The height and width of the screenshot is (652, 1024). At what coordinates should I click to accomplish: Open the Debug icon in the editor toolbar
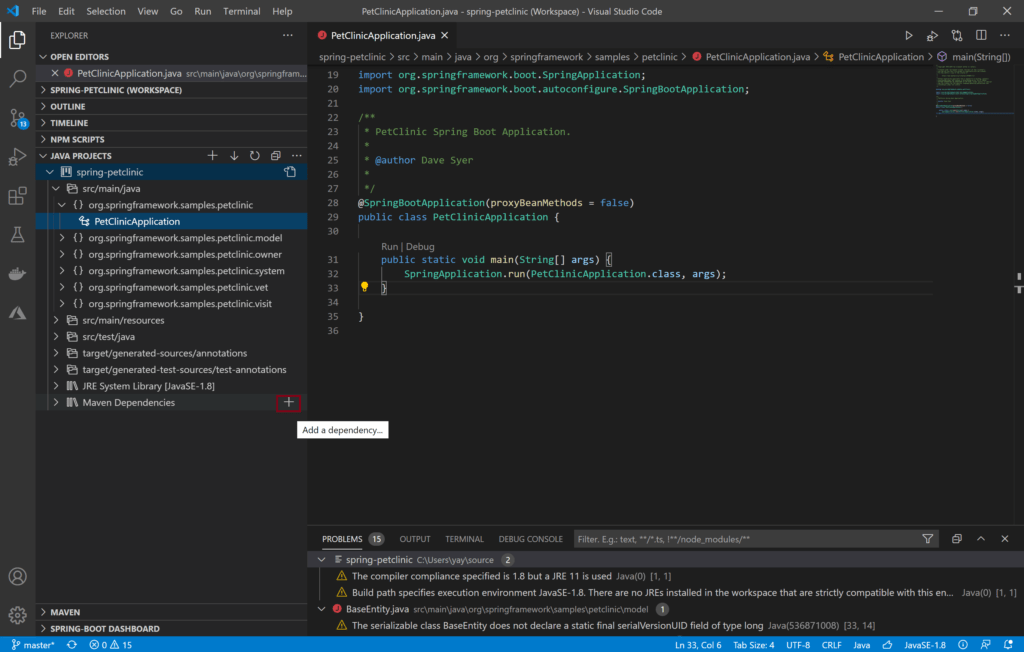coord(932,34)
